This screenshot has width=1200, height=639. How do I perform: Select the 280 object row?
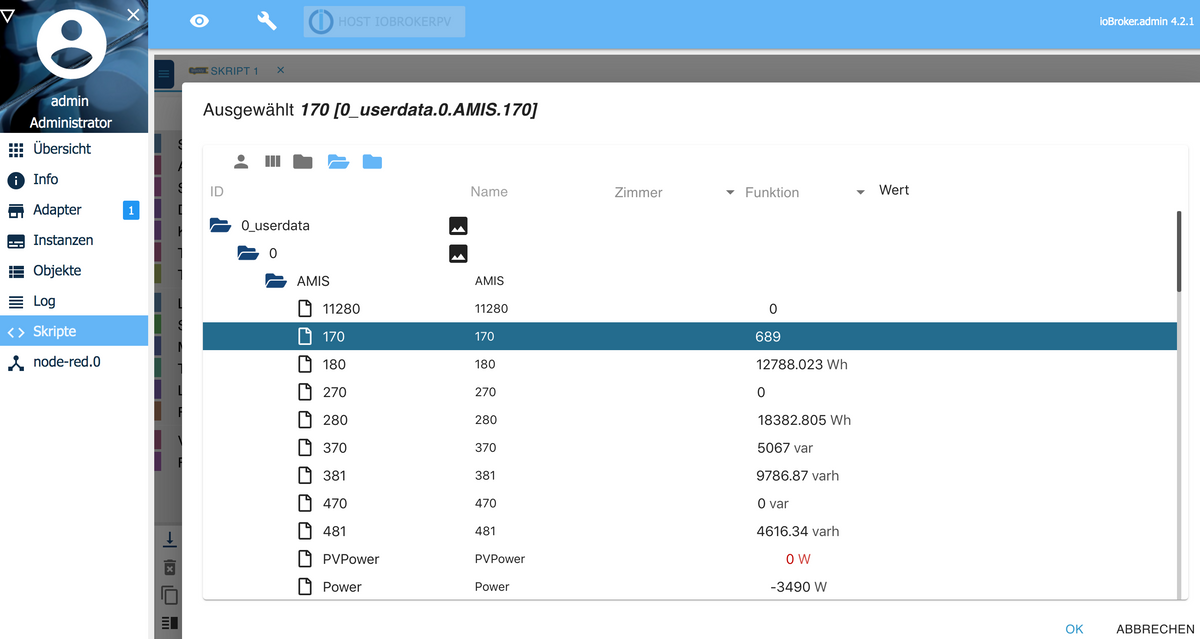pyautogui.click(x=690, y=420)
